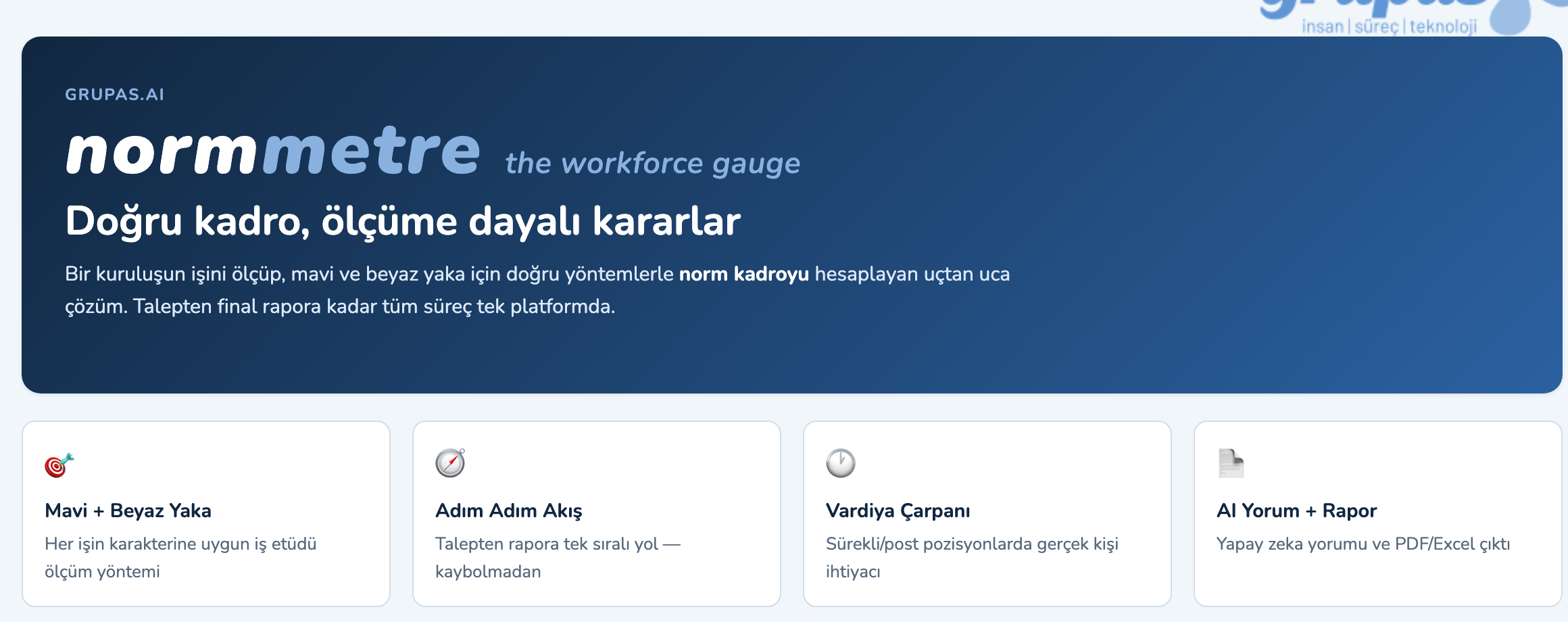Click the document icon on AI Yorum card
The height and width of the screenshot is (622, 1568).
pos(1231,463)
